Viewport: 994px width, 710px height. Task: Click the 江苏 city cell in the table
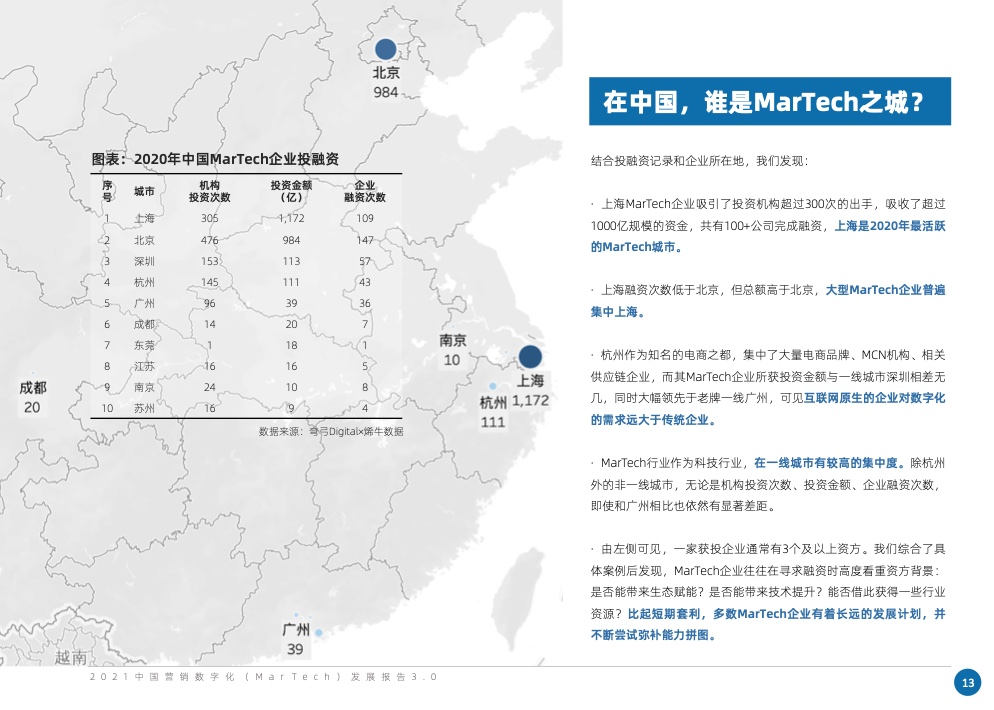pos(144,366)
